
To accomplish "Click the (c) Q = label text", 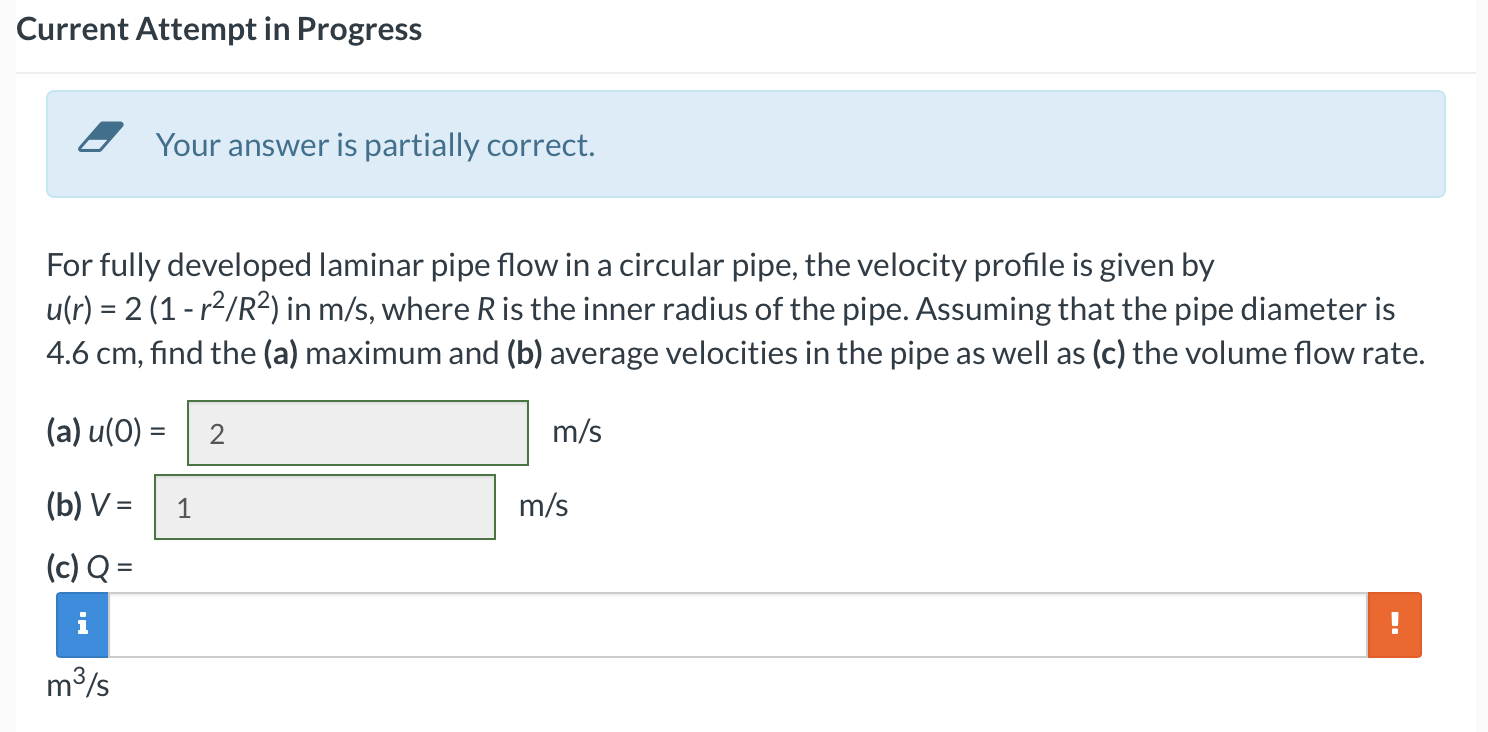I will pos(88,567).
